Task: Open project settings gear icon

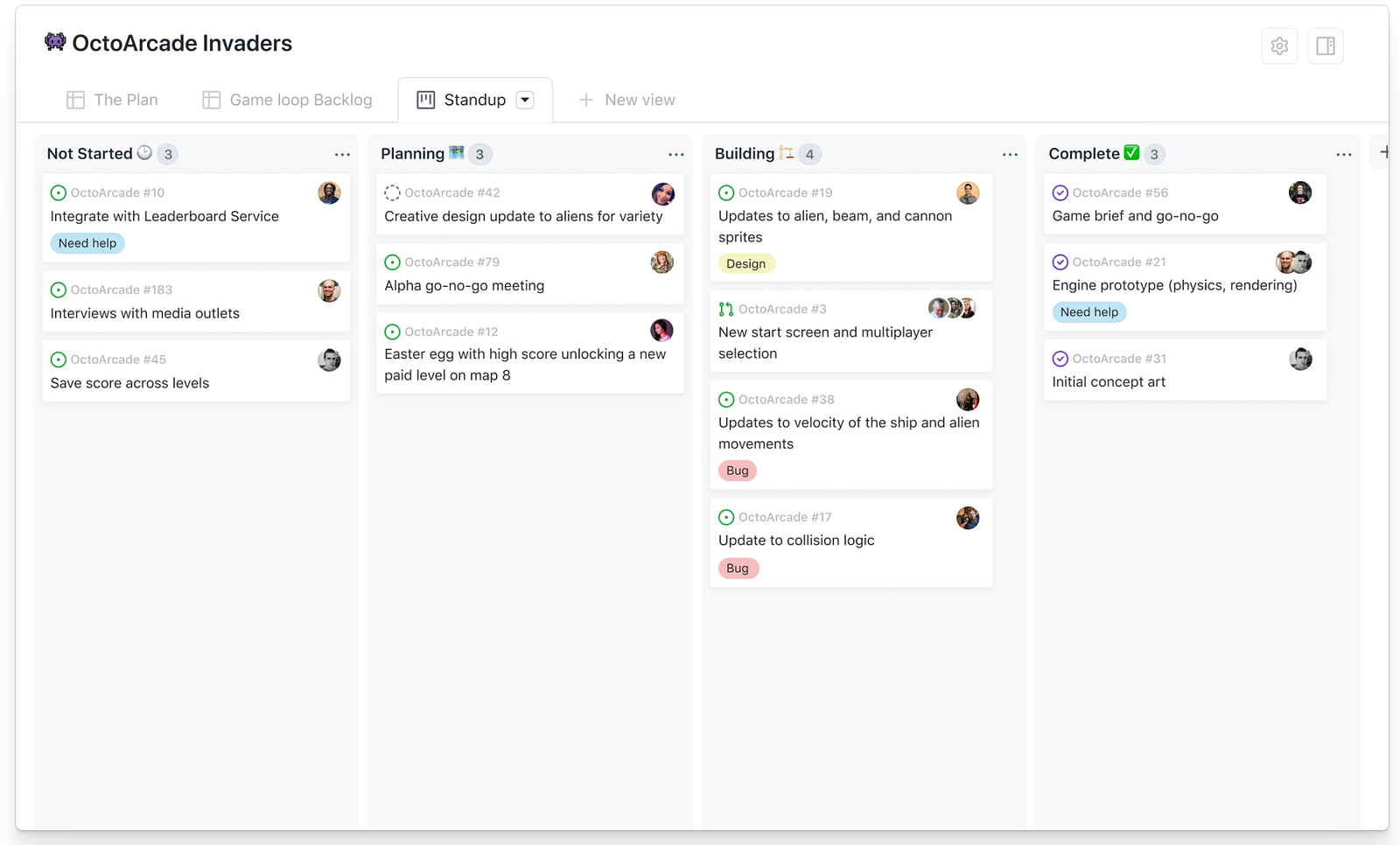Action: coord(1279,46)
